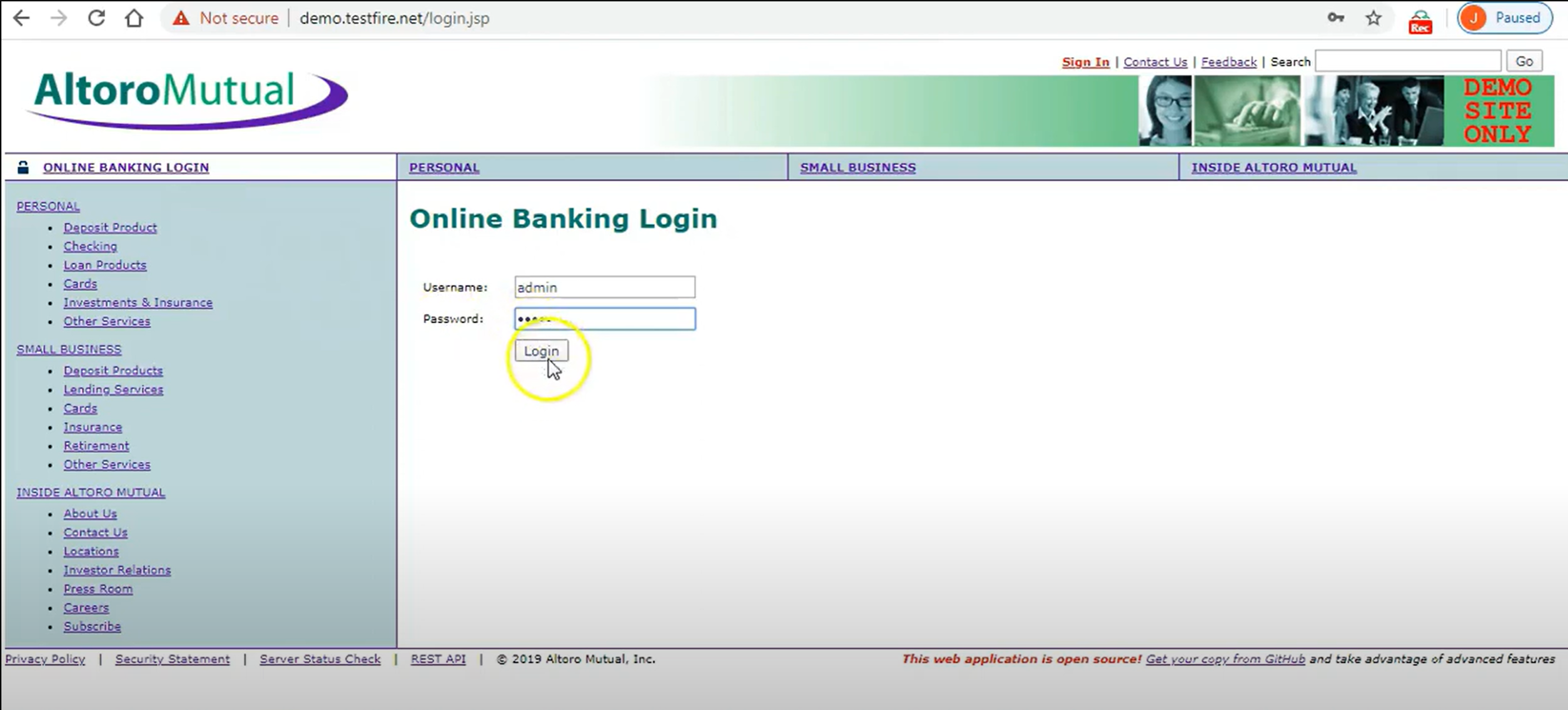This screenshot has height=710, width=1568.
Task: Select Inside Altoro Mutual tab
Action: [1274, 167]
